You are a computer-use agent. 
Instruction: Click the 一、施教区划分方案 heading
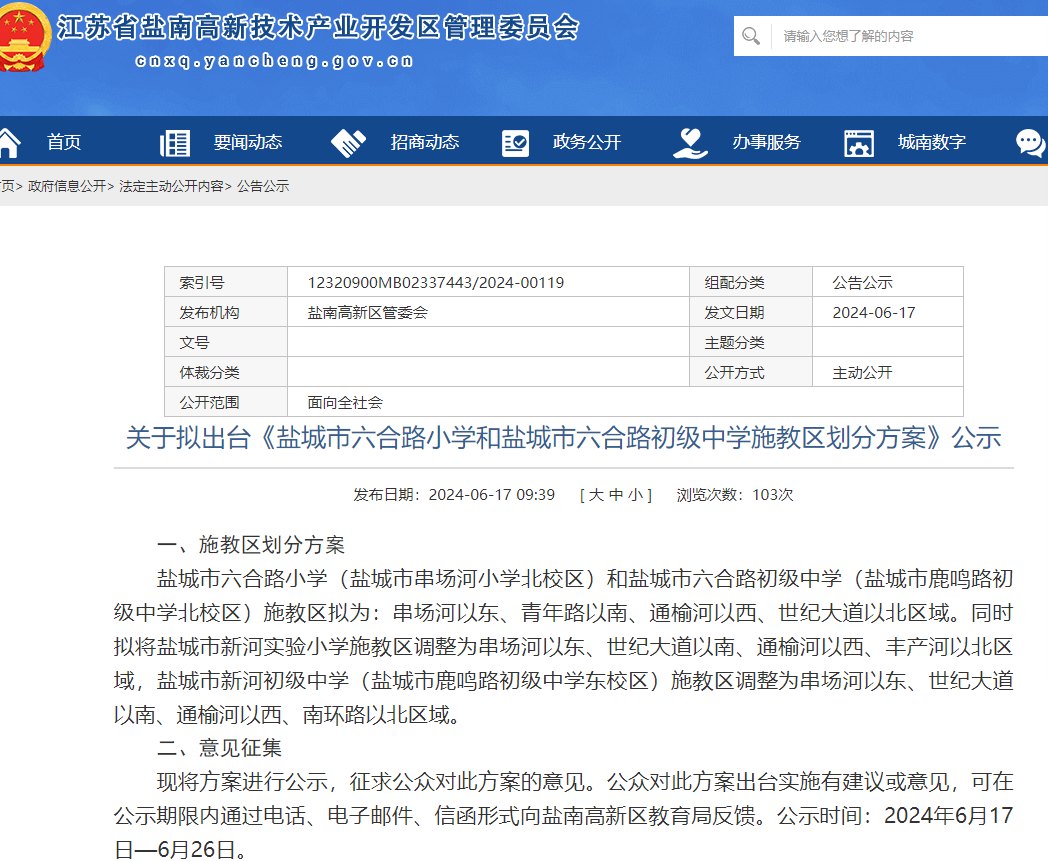click(251, 545)
